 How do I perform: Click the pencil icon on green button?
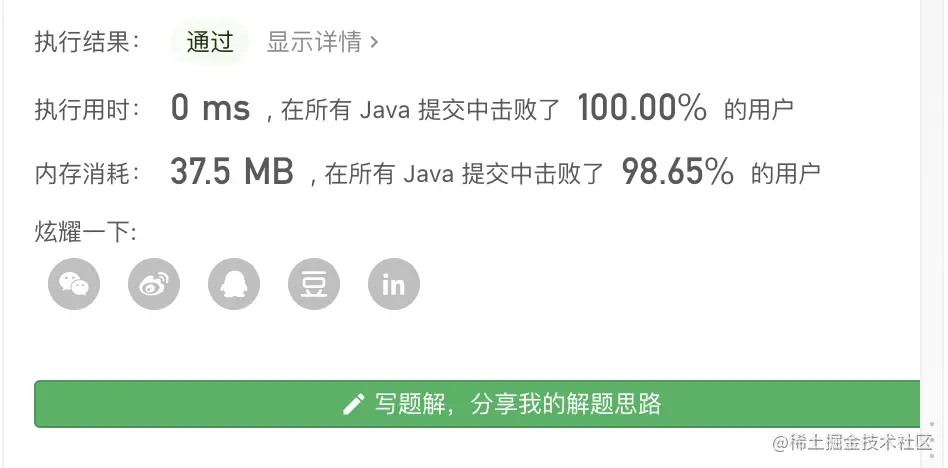[354, 404]
